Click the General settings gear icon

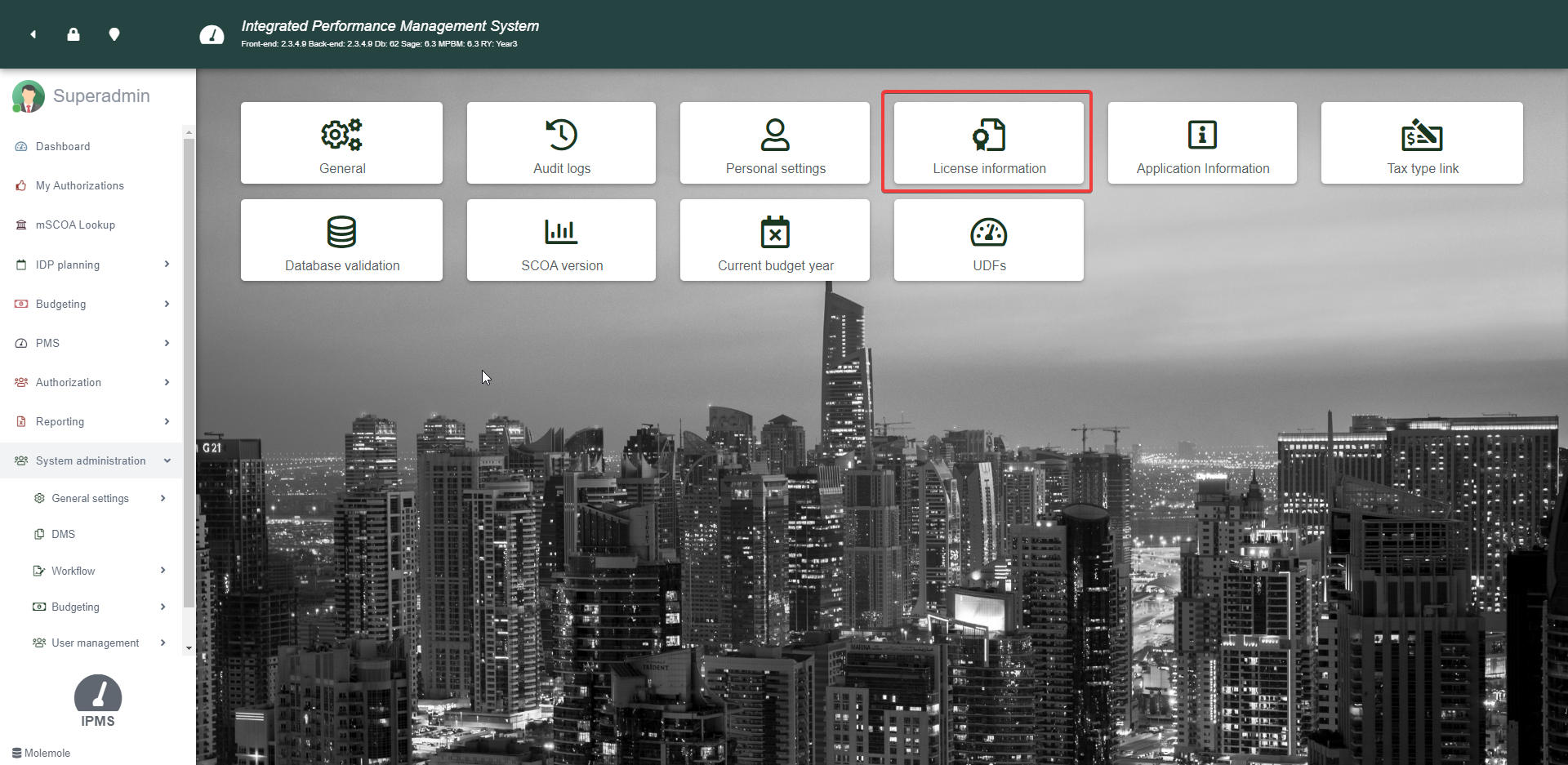39,498
